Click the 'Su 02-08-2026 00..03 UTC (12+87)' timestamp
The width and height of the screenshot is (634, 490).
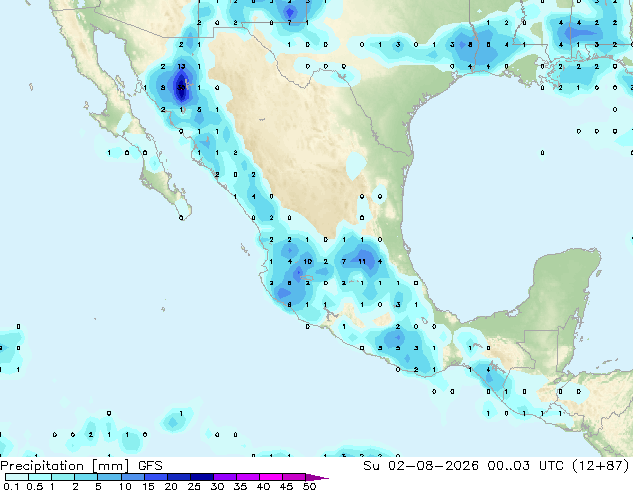coord(496,466)
